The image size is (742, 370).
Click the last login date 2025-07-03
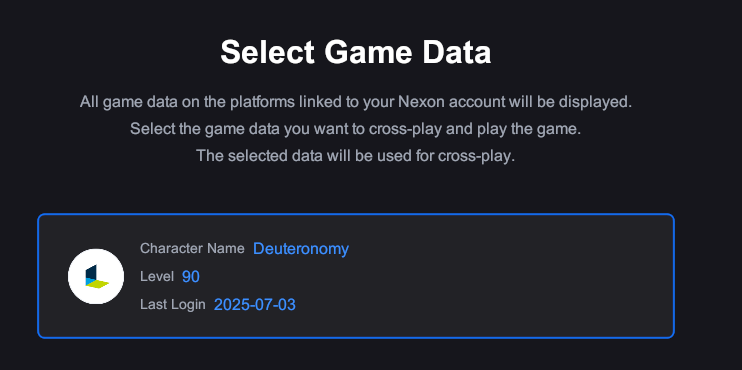[255, 305]
